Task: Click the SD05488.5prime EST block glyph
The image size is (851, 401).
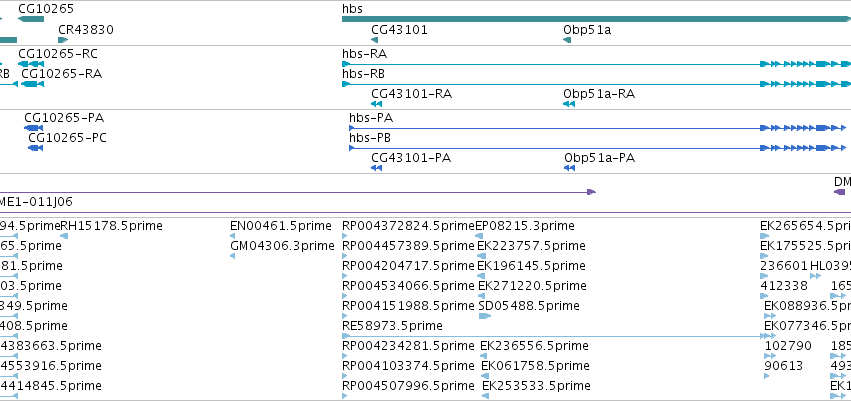Action: (x=485, y=316)
